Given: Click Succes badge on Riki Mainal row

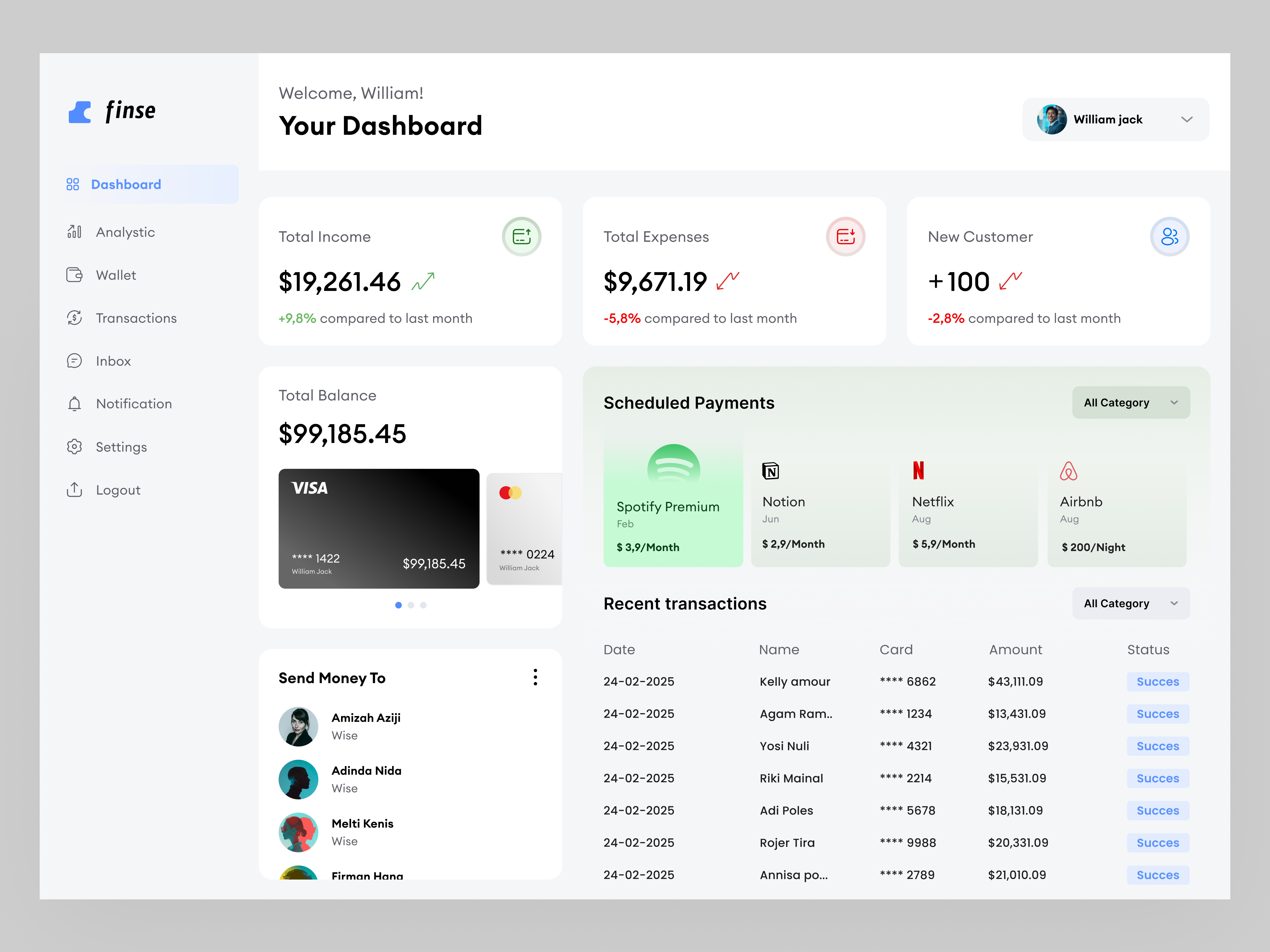Looking at the screenshot, I should [1158, 778].
